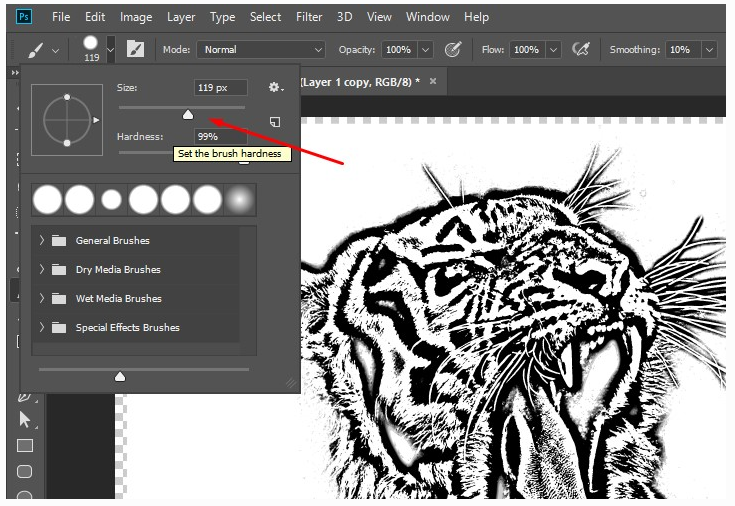This screenshot has height=506, width=735.
Task: Open the Flow slider dropdown arrow
Action: tap(554, 50)
